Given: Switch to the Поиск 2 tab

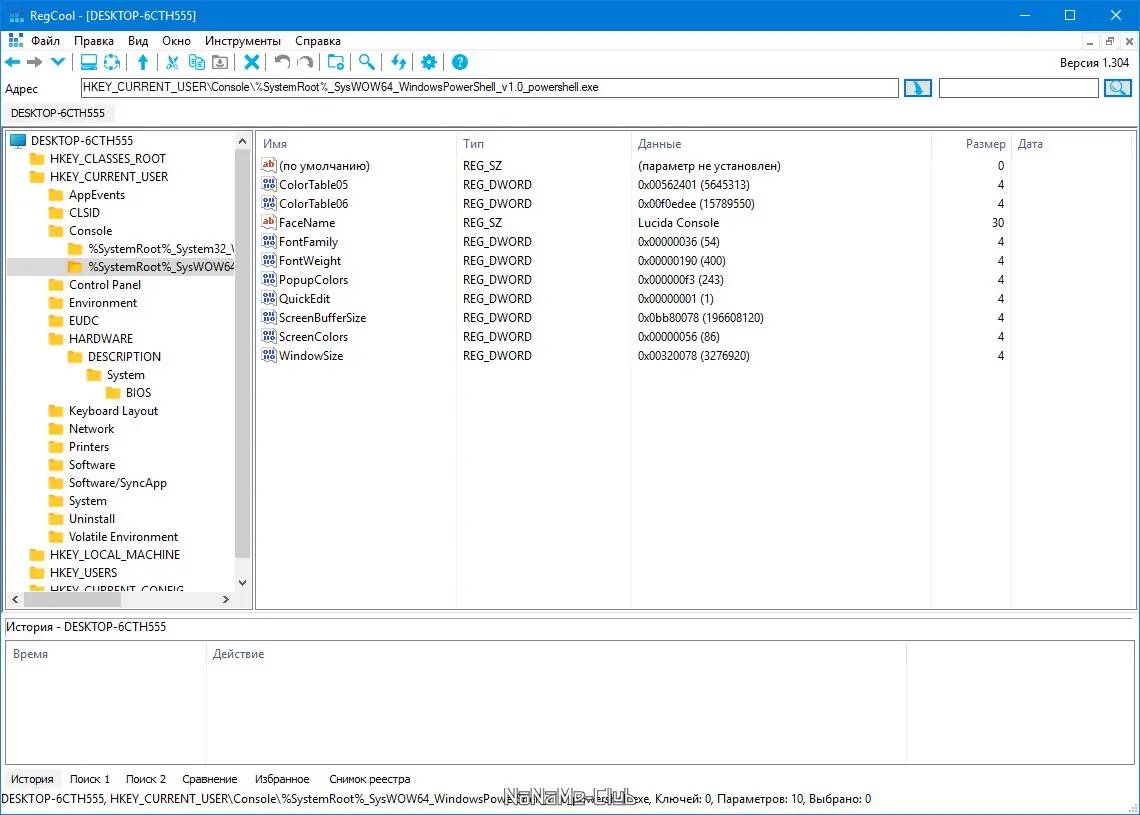Looking at the screenshot, I should pyautogui.click(x=145, y=779).
